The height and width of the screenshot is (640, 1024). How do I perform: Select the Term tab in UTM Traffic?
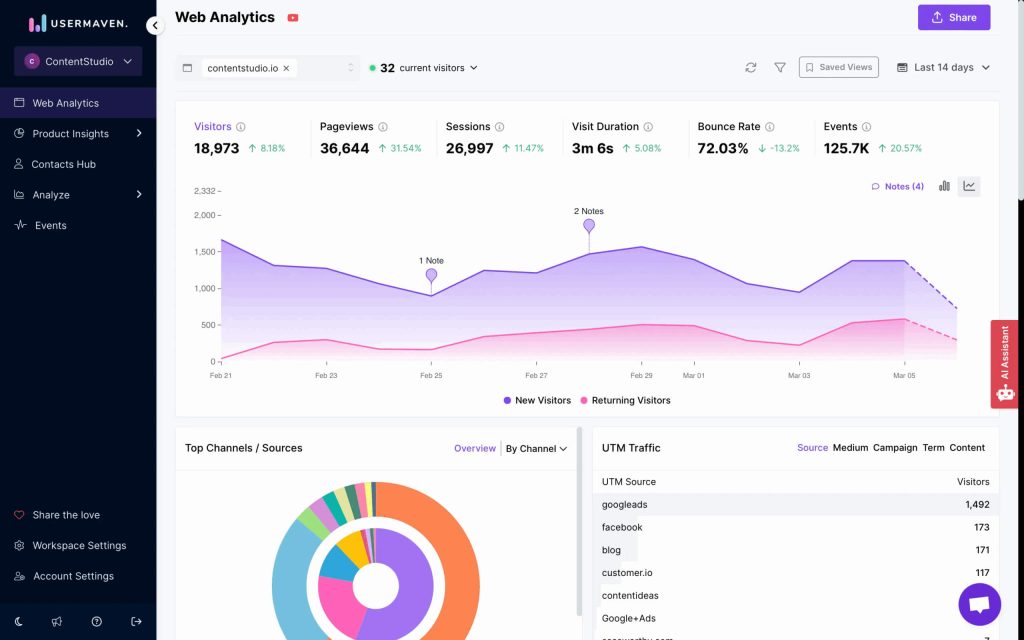pos(933,447)
